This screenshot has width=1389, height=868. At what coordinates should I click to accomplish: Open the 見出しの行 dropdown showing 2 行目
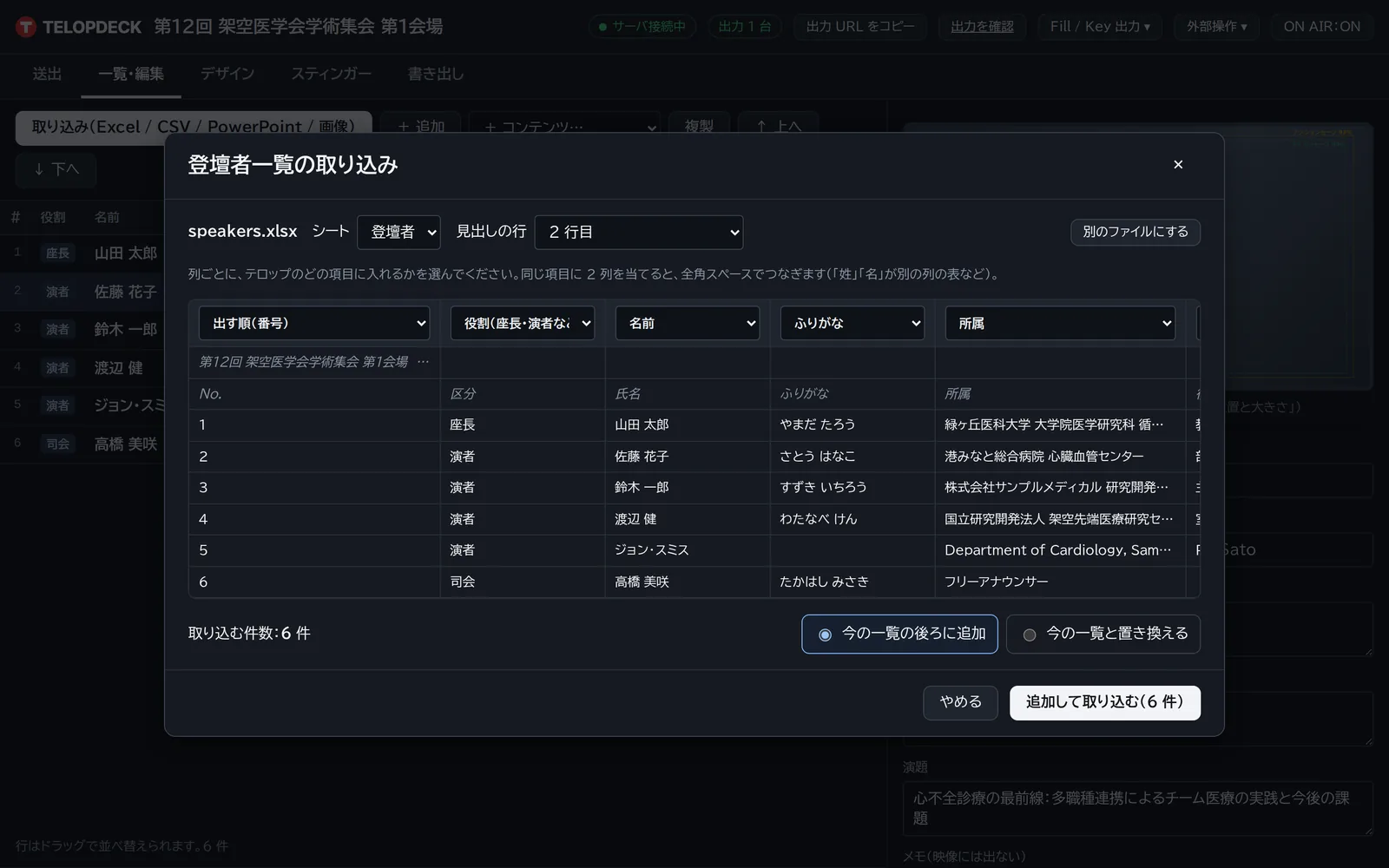point(639,232)
